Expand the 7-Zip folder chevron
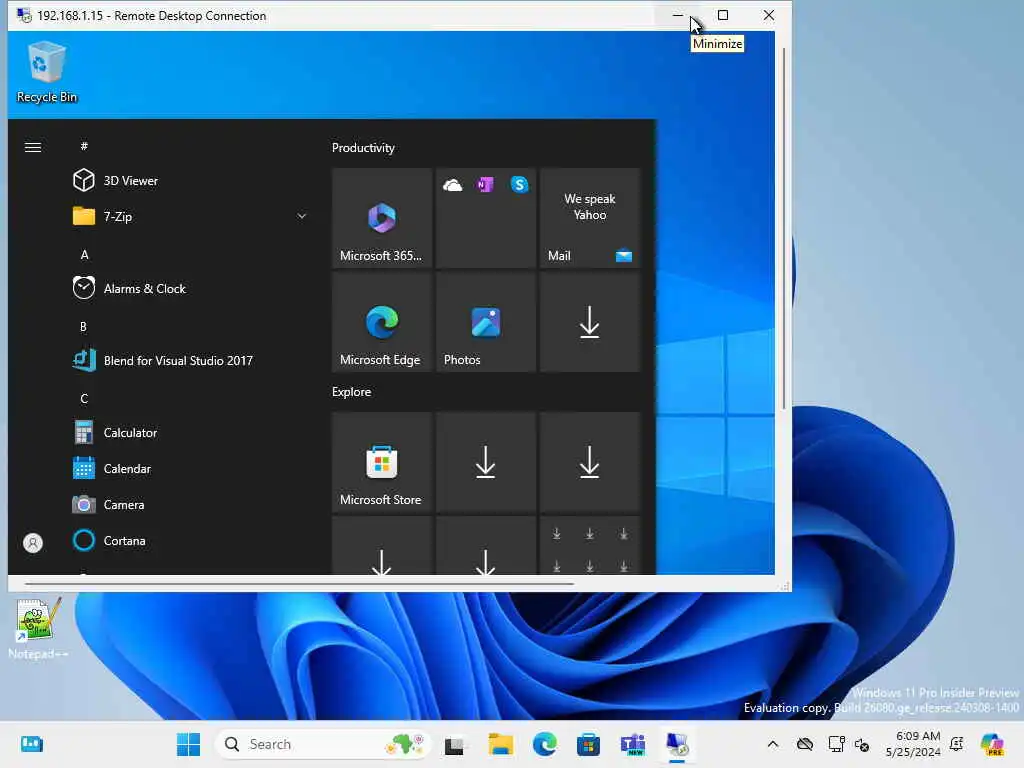 pos(301,216)
